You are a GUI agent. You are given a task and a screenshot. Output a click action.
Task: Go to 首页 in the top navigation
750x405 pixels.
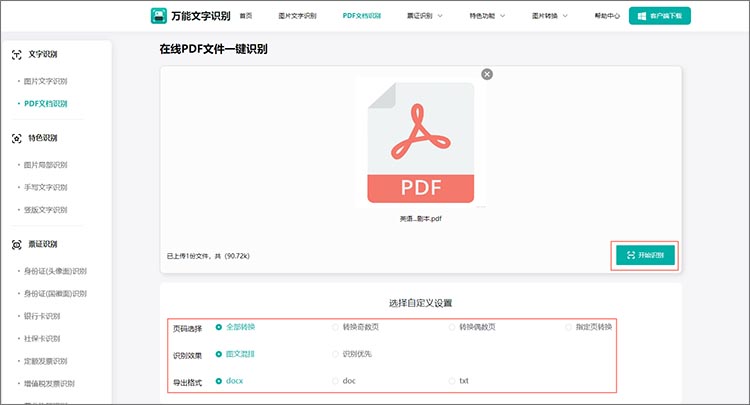click(246, 16)
